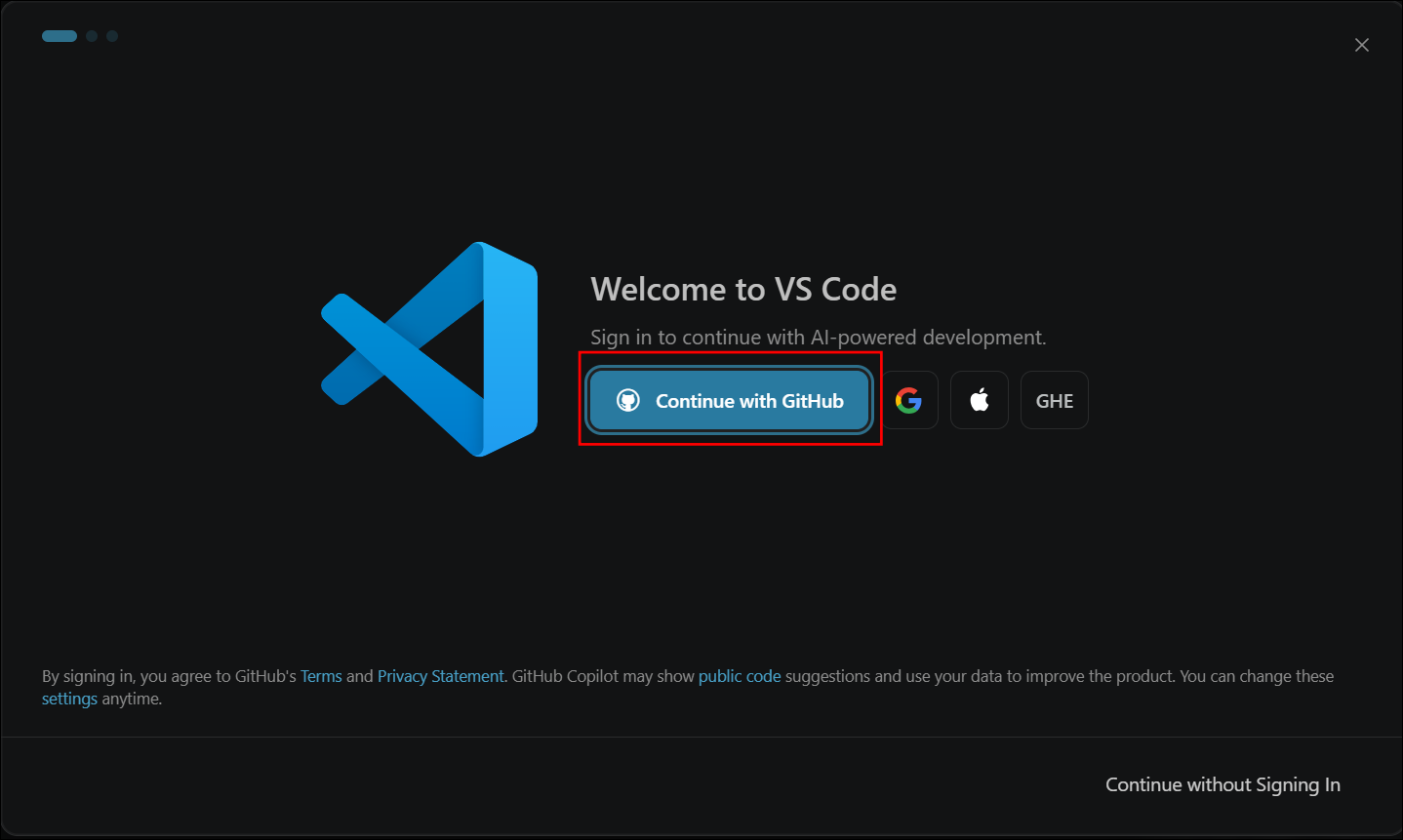
Task: Open the settings link
Action: 69,699
